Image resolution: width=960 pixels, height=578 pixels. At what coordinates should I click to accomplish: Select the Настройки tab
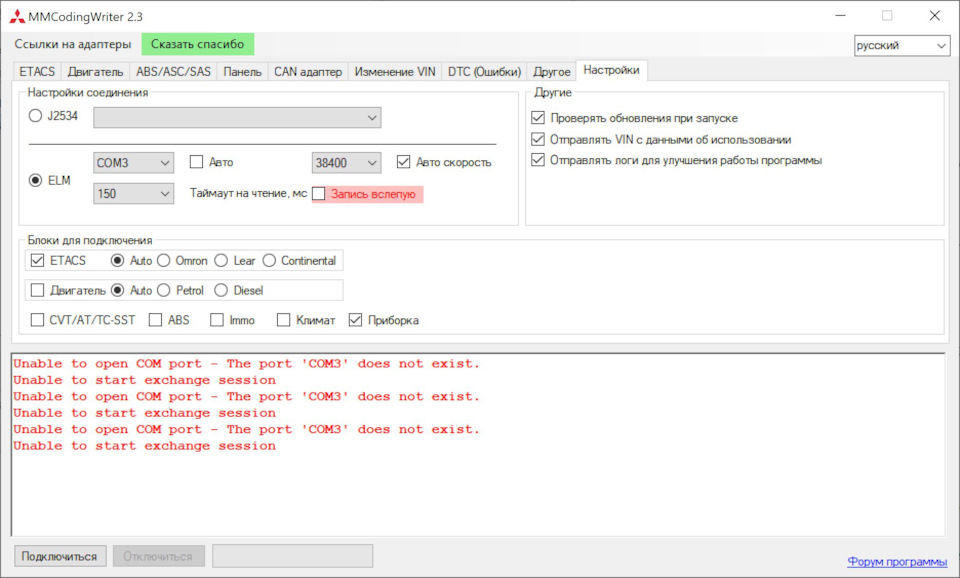coord(611,70)
